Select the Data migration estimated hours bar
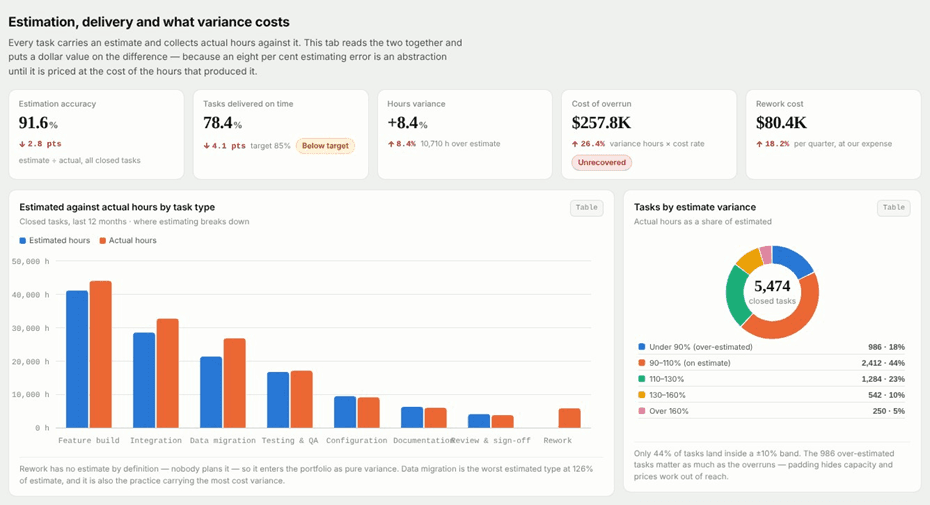Image resolution: width=930 pixels, height=505 pixels. click(x=211, y=392)
